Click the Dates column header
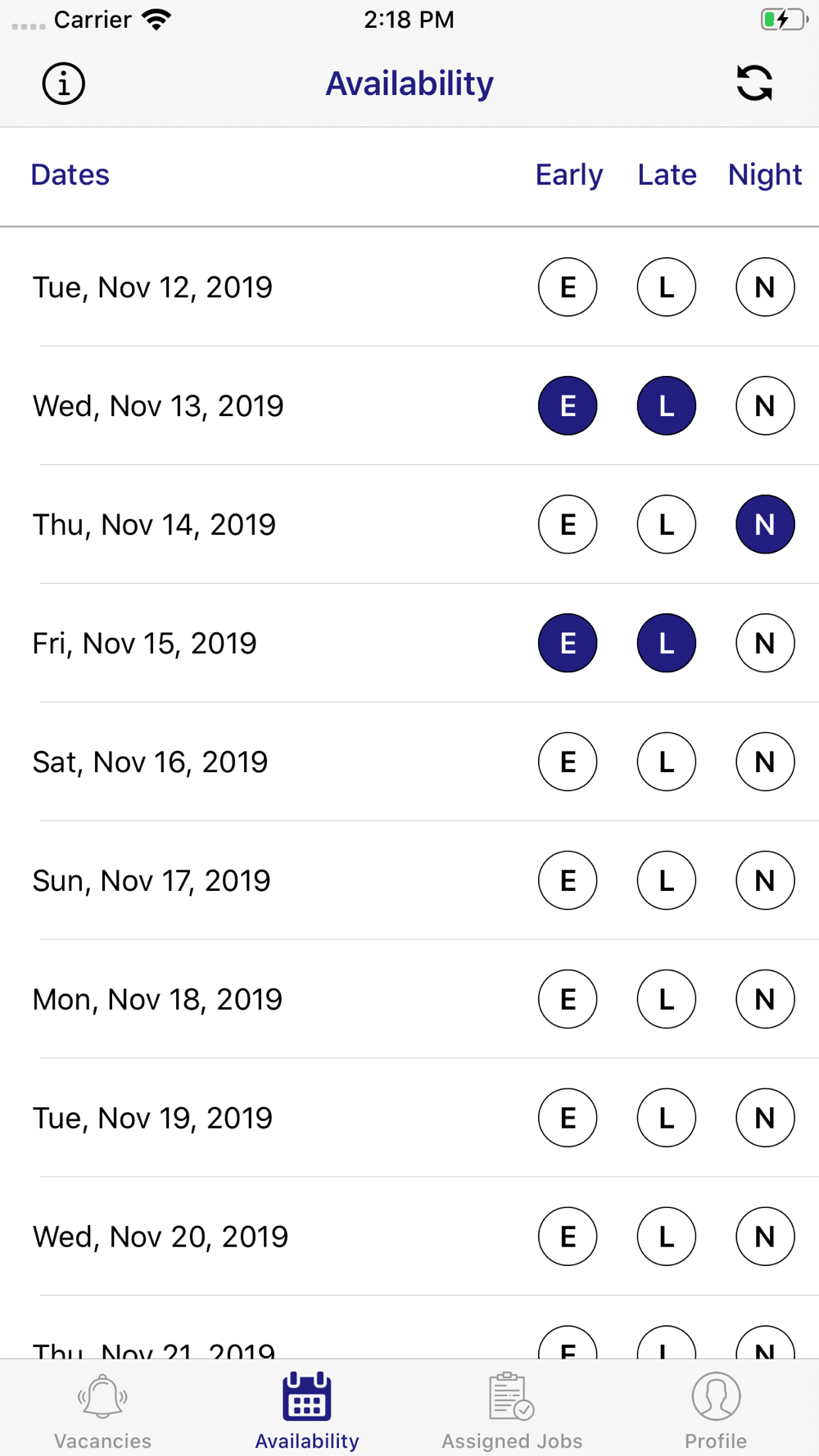This screenshot has width=819, height=1456. coord(70,175)
